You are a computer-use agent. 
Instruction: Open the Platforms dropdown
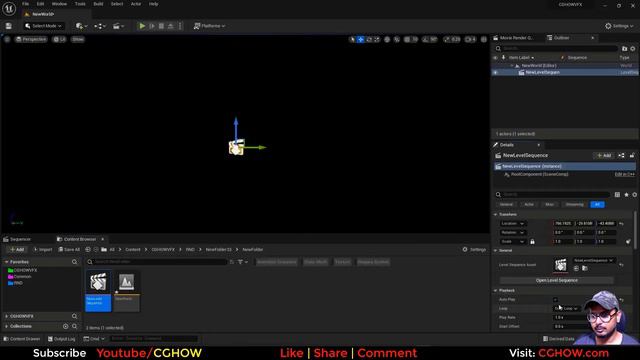pyautogui.click(x=209, y=26)
